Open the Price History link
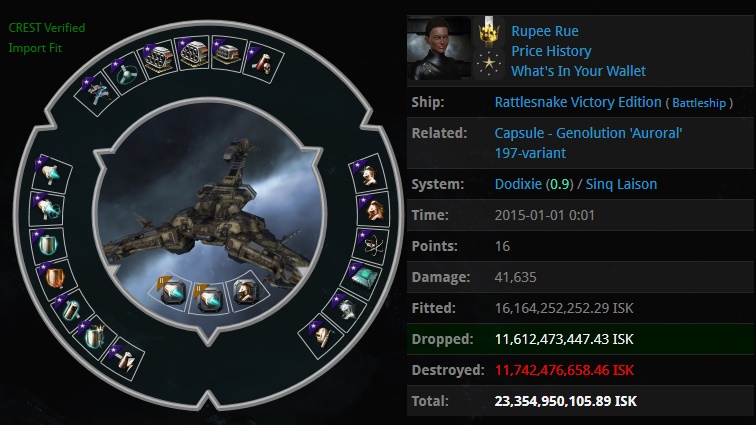Viewport: 756px width, 425px height. 551,51
